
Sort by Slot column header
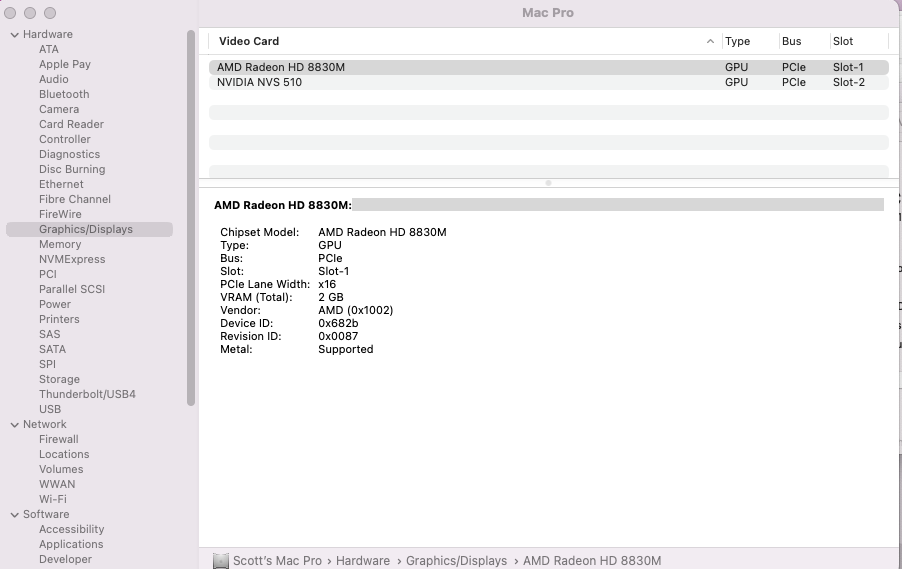(843, 41)
